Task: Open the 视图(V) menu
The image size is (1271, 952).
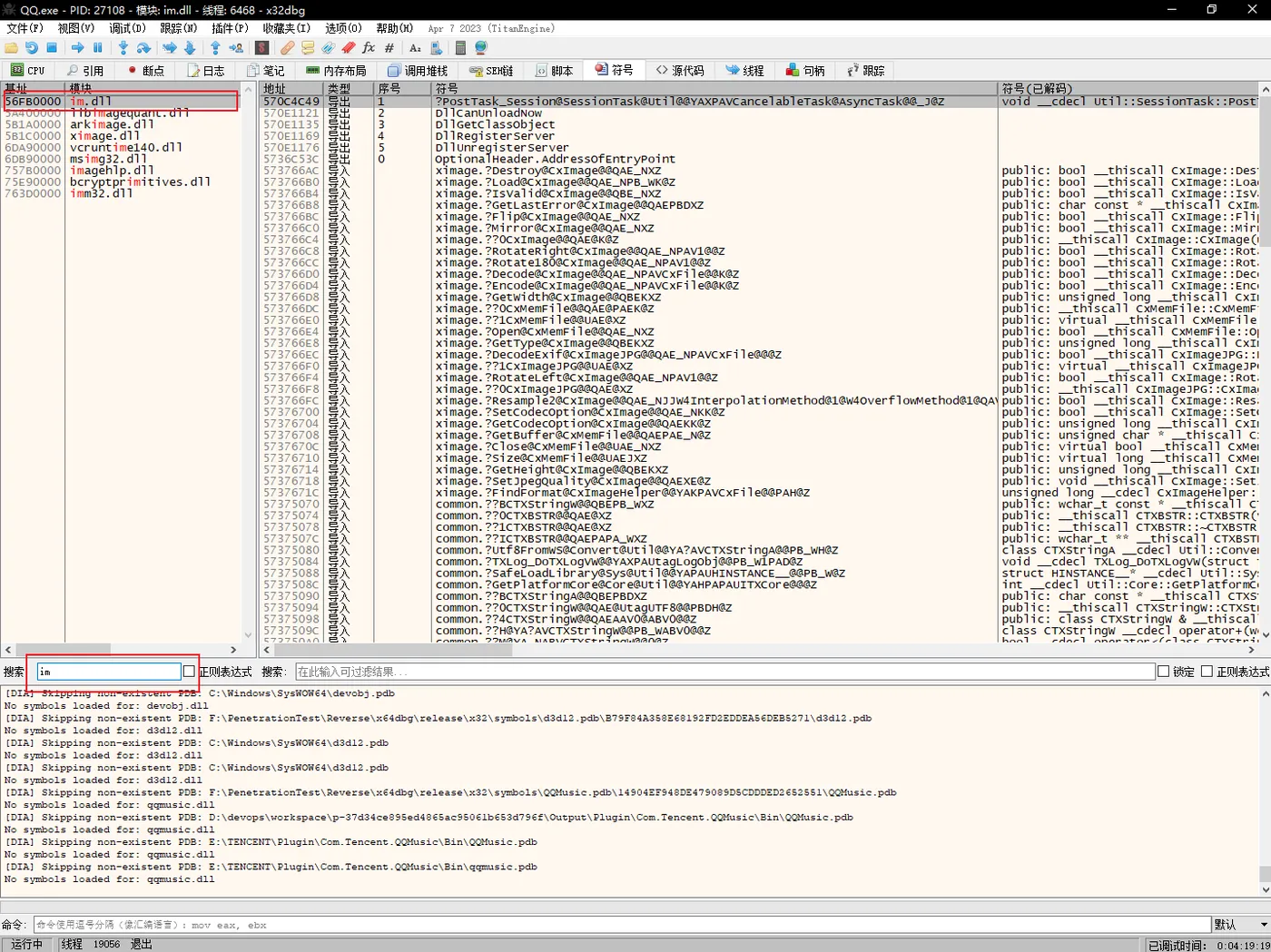Action: [76, 28]
